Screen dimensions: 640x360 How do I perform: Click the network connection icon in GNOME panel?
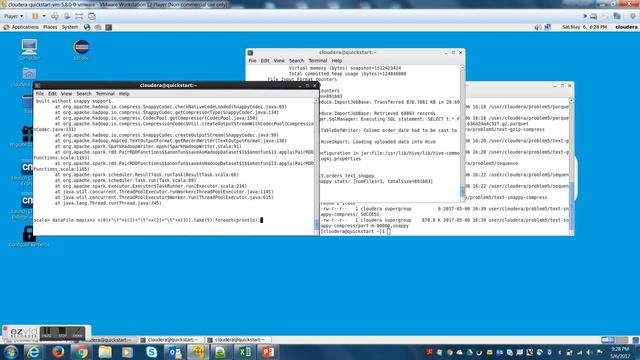point(548,27)
